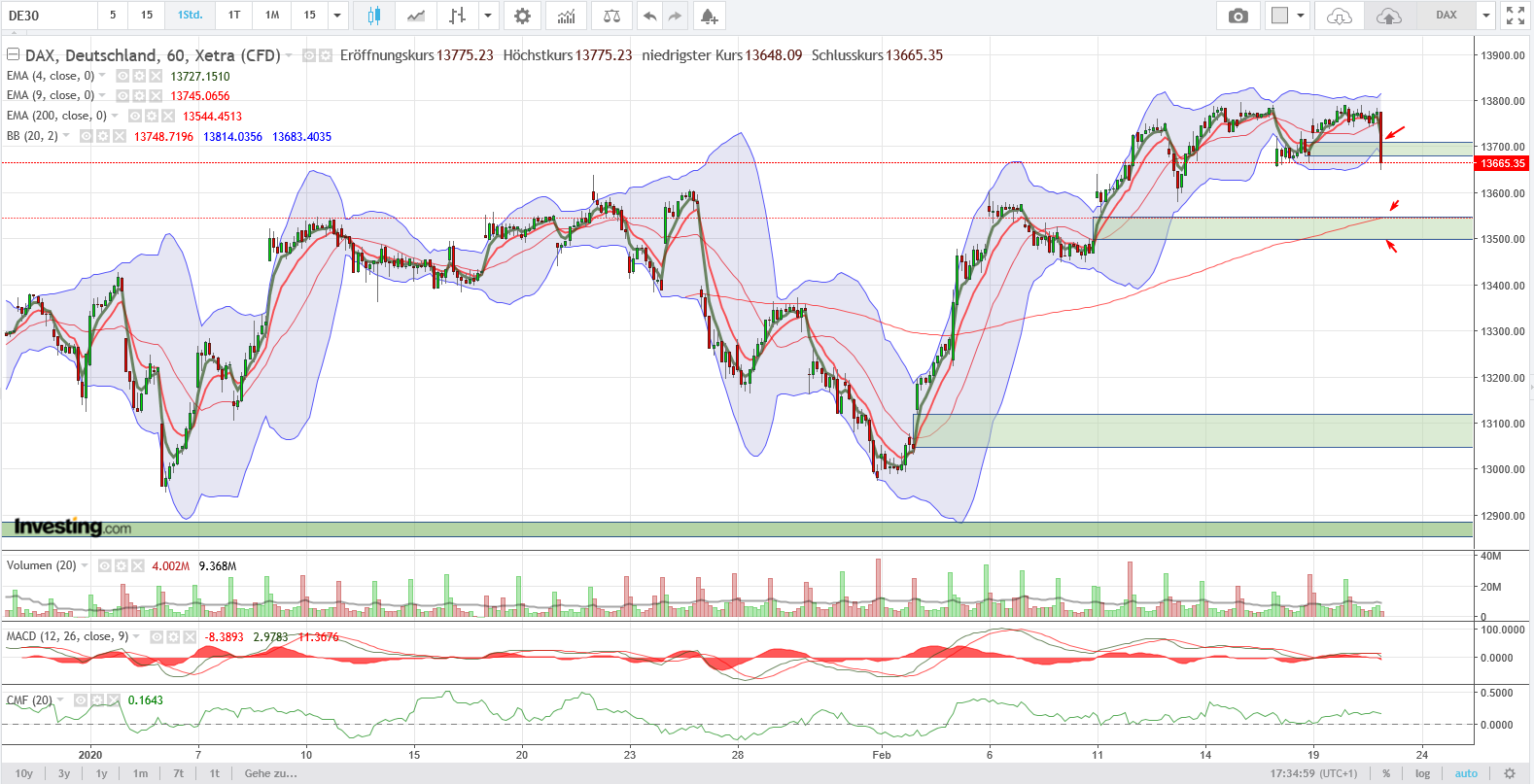Image resolution: width=1534 pixels, height=784 pixels.
Task: Open axis settings gear at bottom right
Action: pos(1510,773)
